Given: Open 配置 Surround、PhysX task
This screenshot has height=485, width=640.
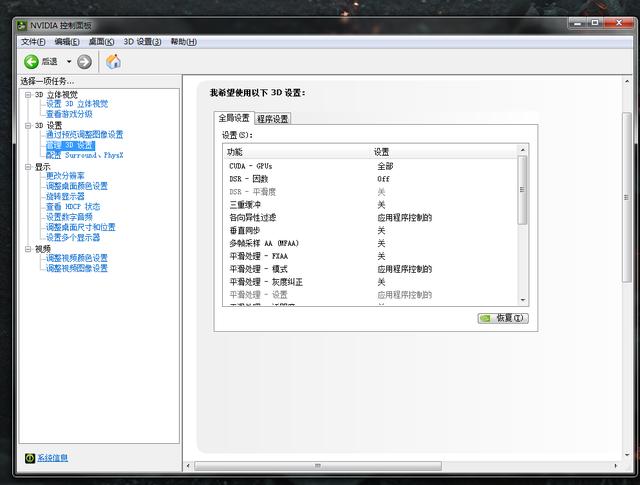Looking at the screenshot, I should [x=84, y=156].
